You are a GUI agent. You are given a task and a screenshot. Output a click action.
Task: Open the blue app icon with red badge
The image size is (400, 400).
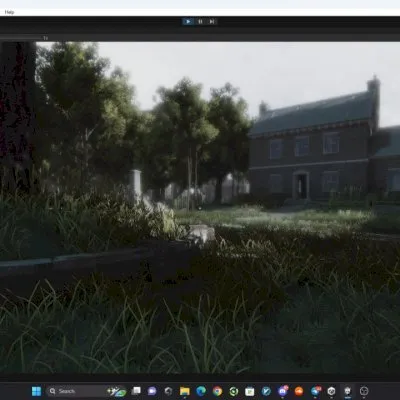click(315, 391)
